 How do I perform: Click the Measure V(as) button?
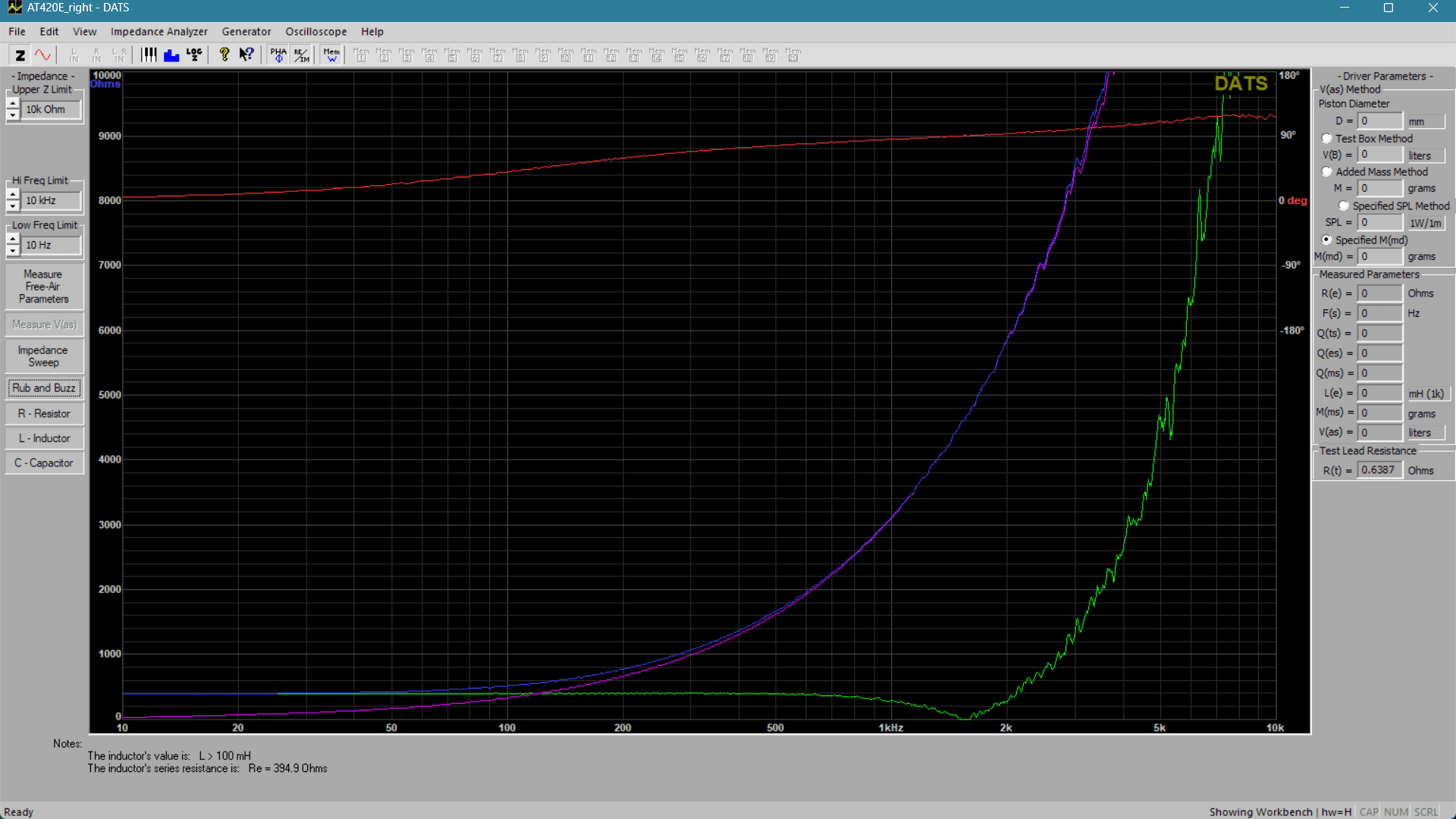pos(44,325)
